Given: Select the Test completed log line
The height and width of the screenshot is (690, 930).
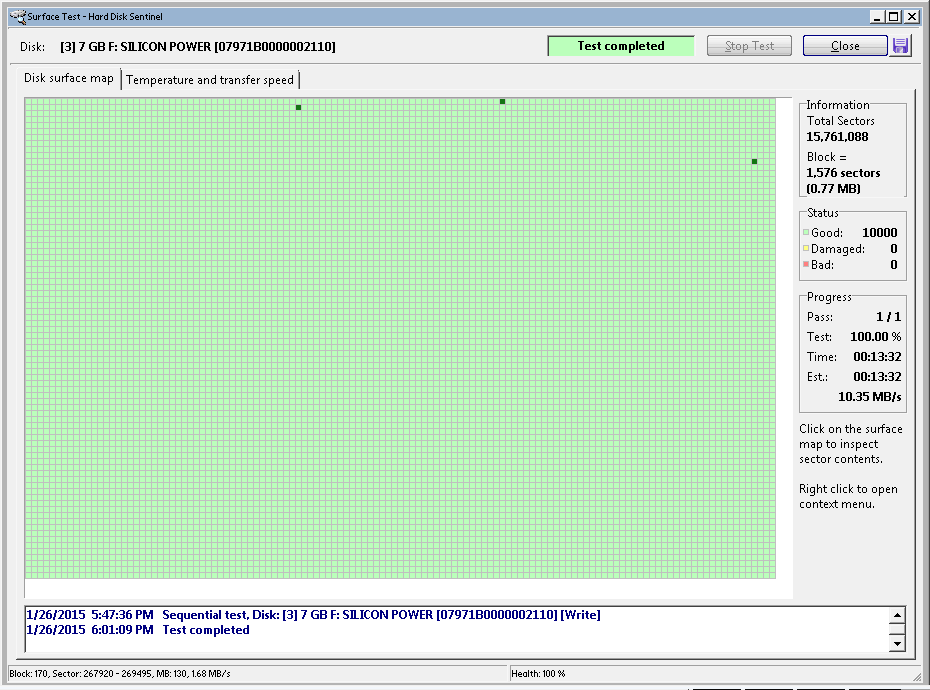Looking at the screenshot, I should tap(205, 630).
